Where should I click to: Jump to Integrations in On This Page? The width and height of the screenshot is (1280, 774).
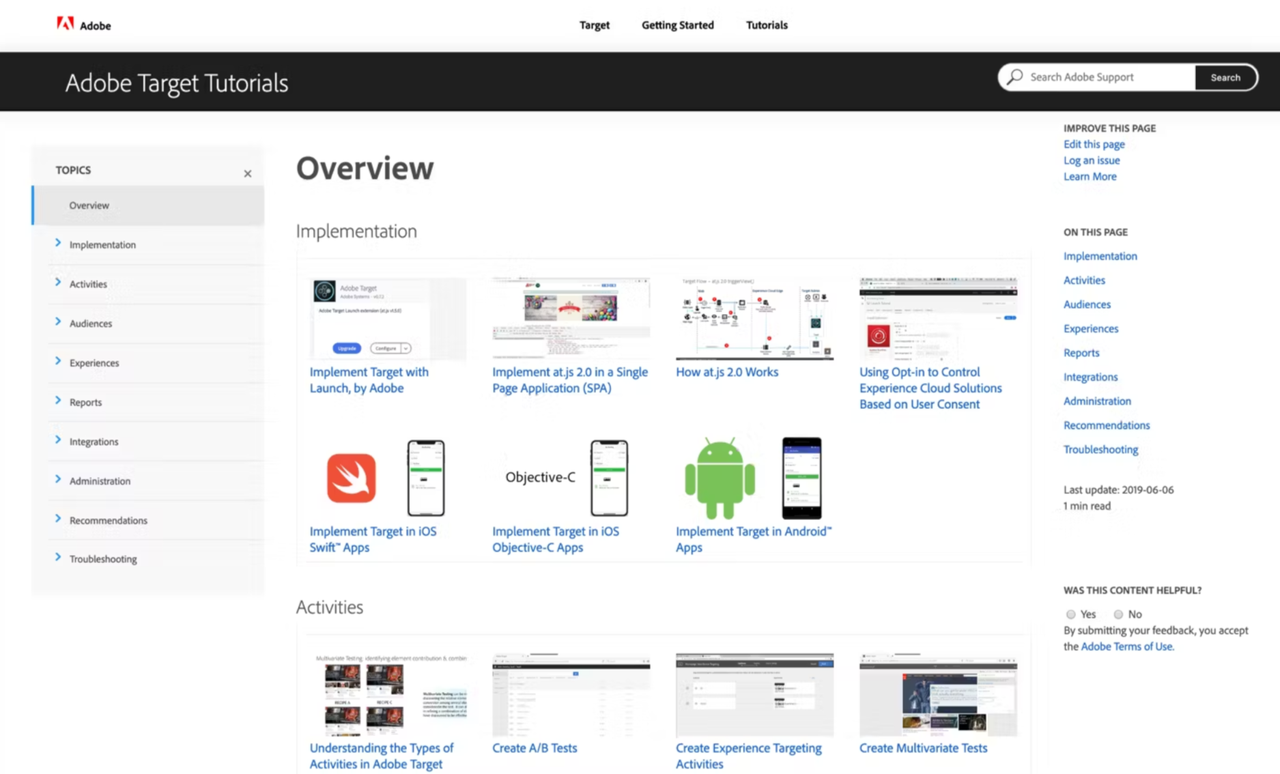[1091, 377]
